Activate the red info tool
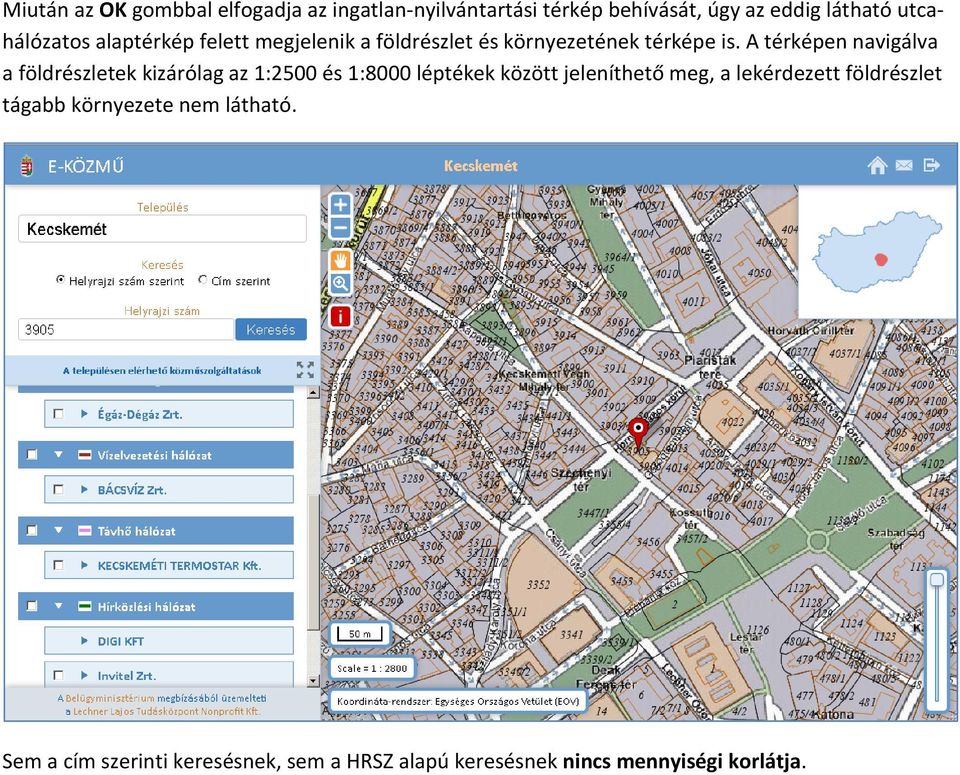The image size is (960, 775). pos(340,316)
